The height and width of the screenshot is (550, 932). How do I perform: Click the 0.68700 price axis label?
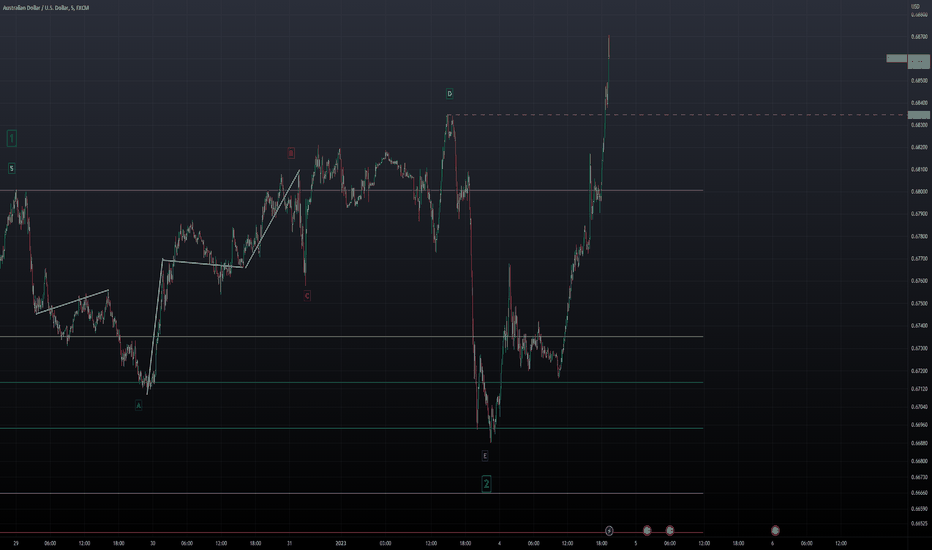click(x=919, y=36)
